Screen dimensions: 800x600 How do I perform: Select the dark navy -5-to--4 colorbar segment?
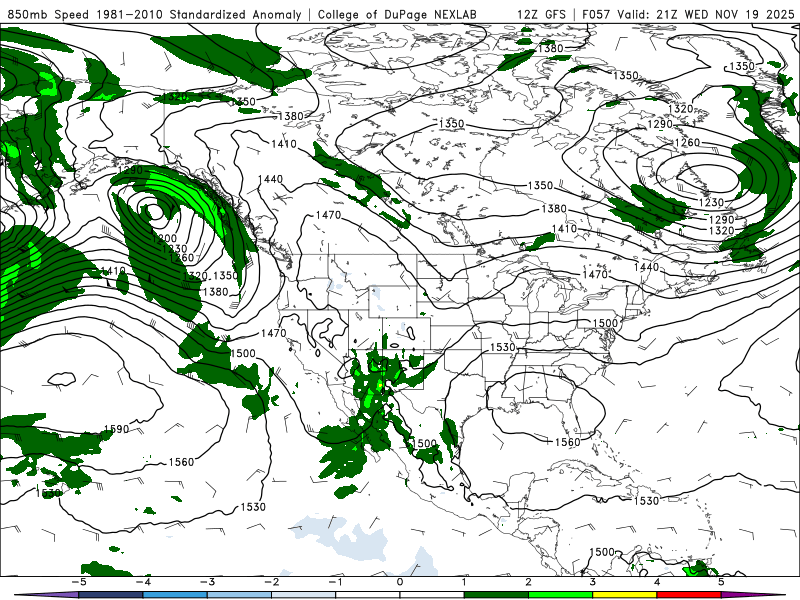tap(111, 595)
